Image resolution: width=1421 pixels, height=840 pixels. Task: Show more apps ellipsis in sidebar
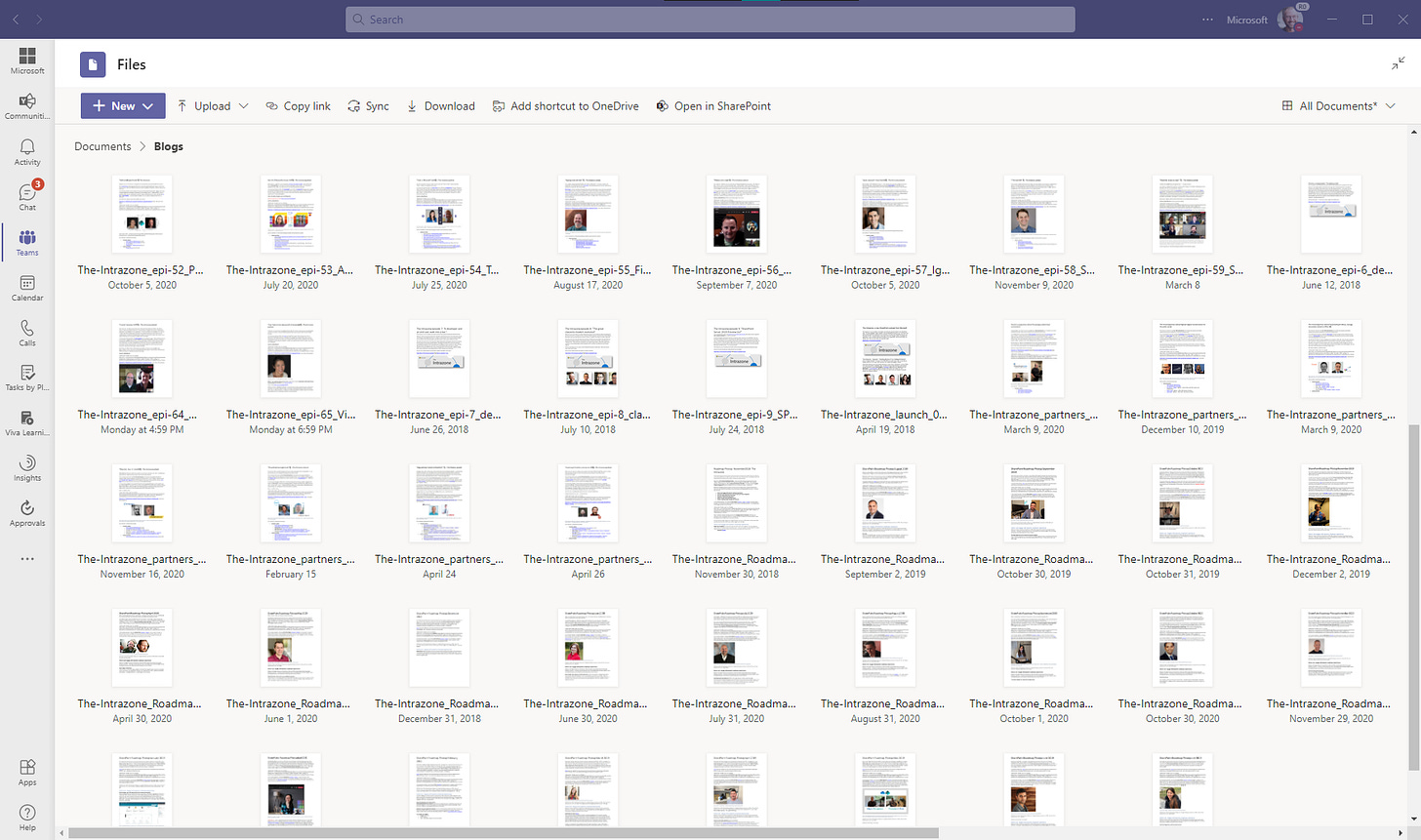pyautogui.click(x=27, y=559)
